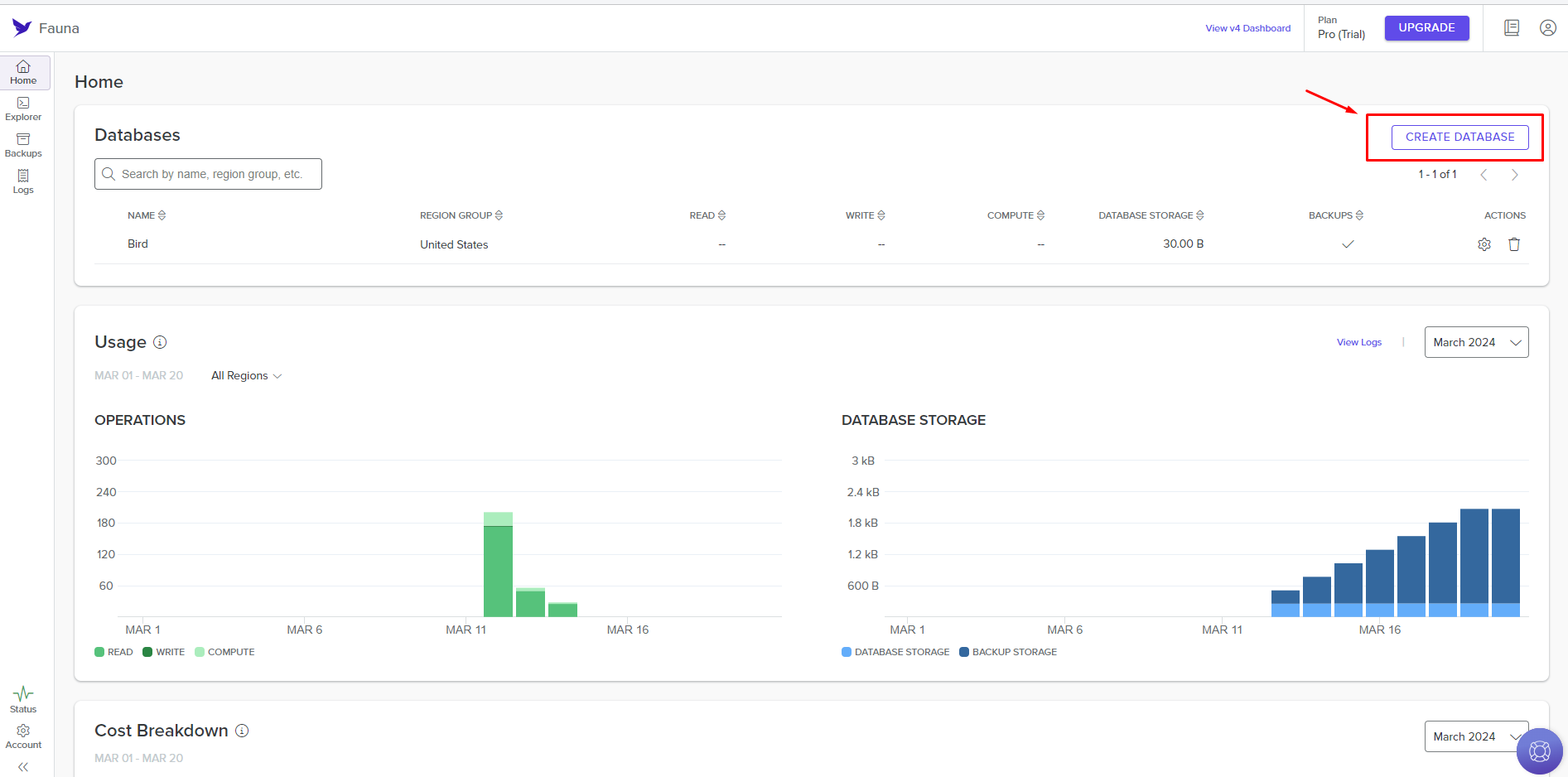
Task: Collapse the sidebar with the double-chevron
Action: coord(22,767)
